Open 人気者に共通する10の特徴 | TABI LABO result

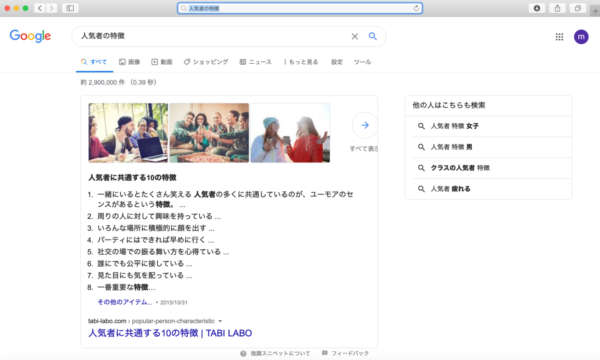click(x=170, y=333)
